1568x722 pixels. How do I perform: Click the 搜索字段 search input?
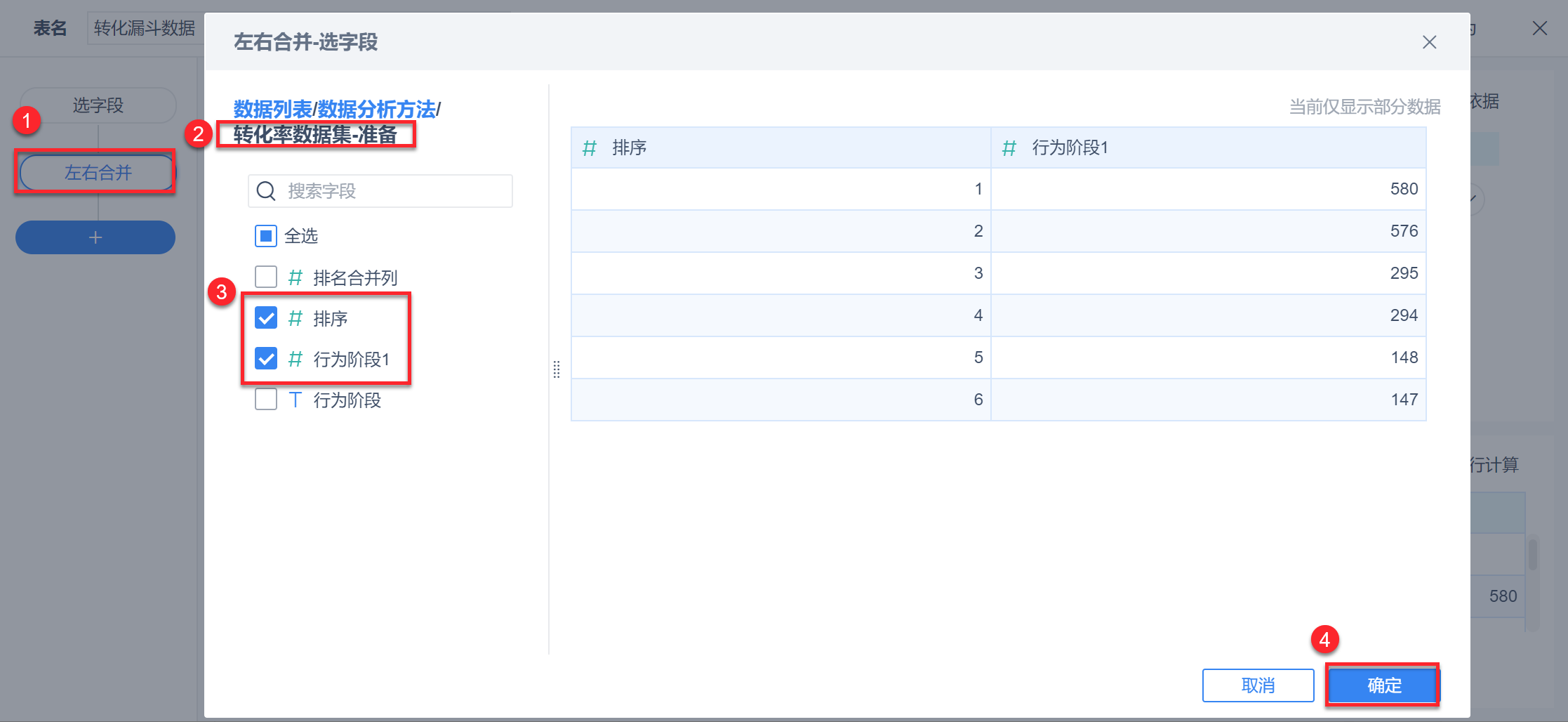tap(393, 191)
